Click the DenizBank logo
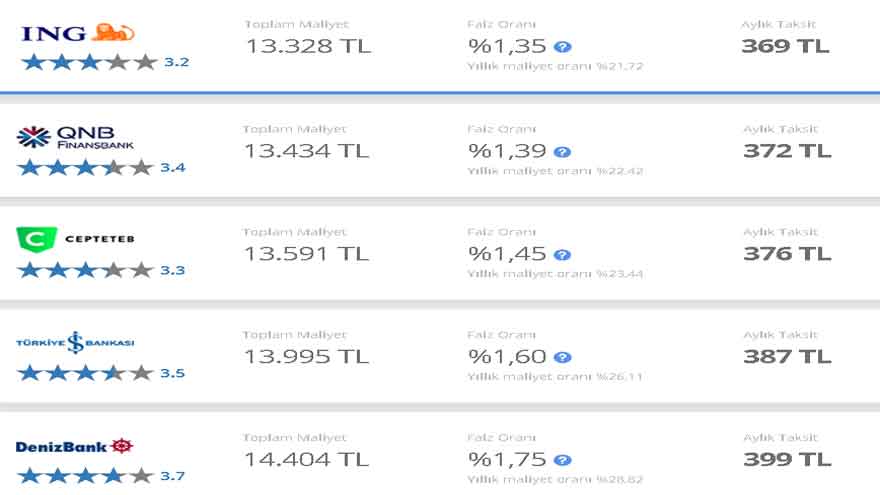The image size is (880, 495). tap(76, 446)
